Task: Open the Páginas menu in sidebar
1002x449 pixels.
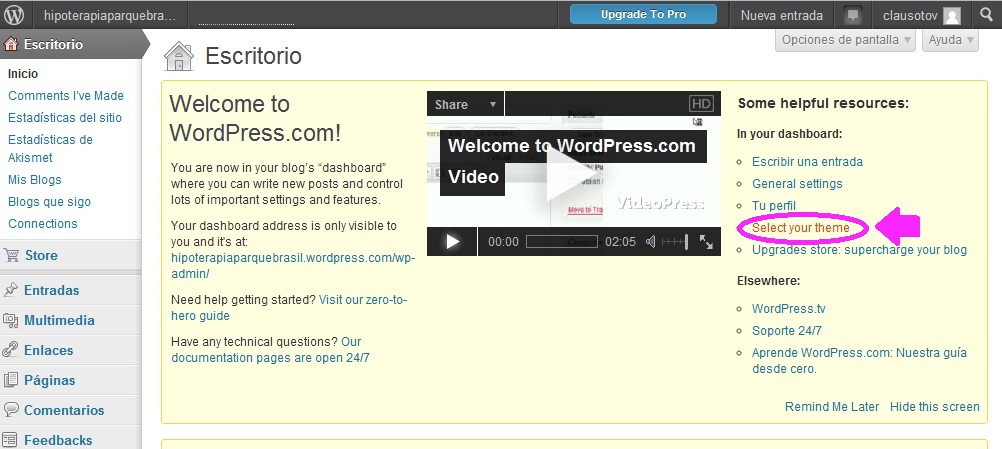Action: (x=49, y=380)
